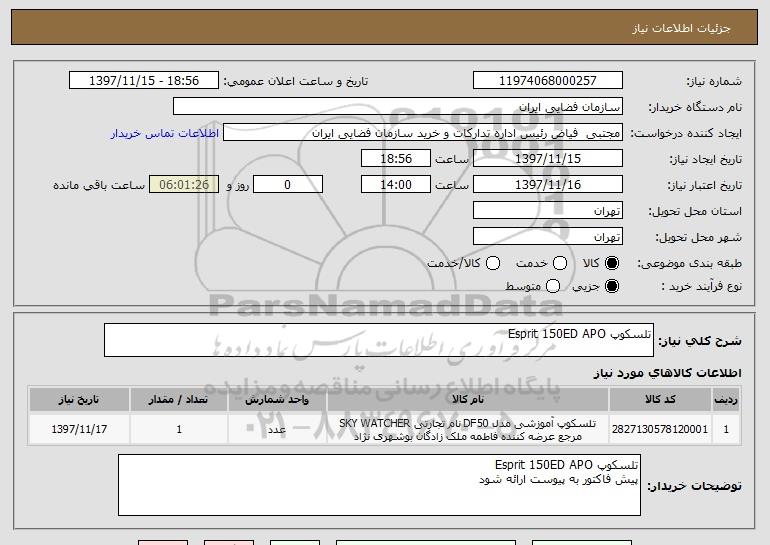This screenshot has width=770, height=545.
Task: Click the unit cell عدد
Action: point(277,430)
